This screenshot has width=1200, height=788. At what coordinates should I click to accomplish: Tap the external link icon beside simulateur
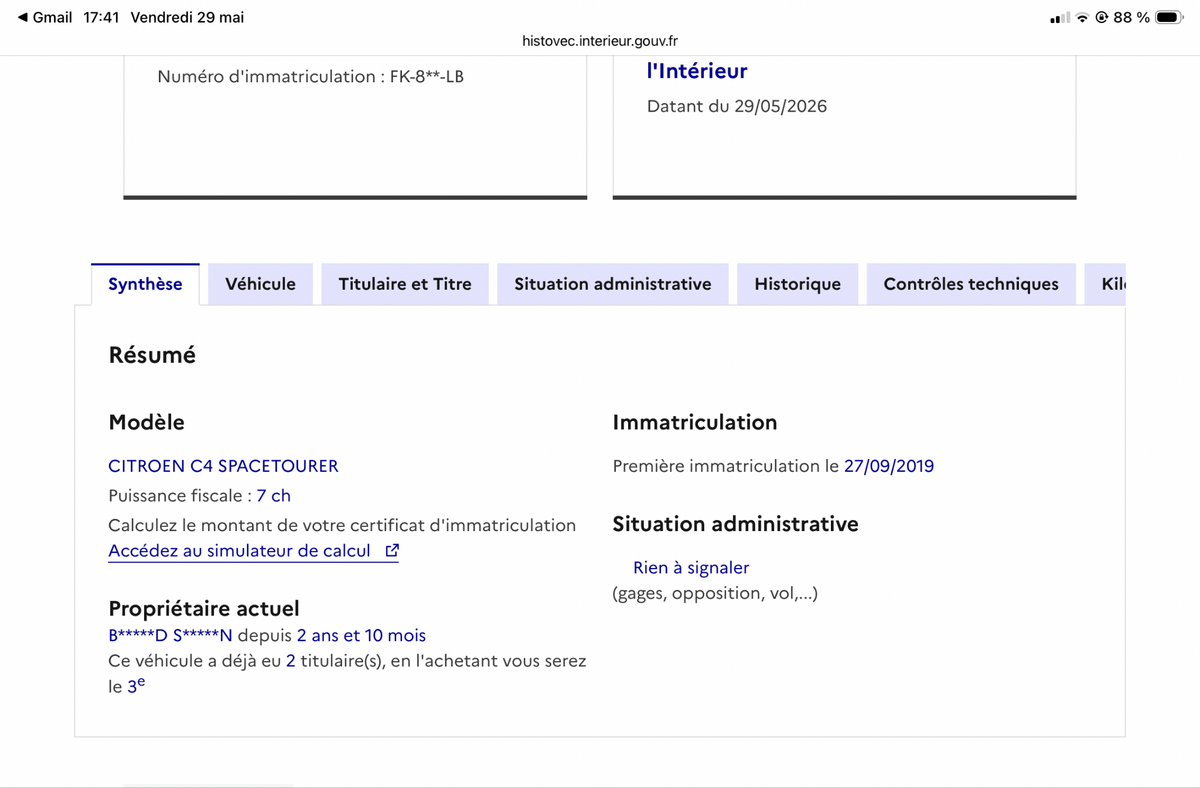point(392,551)
